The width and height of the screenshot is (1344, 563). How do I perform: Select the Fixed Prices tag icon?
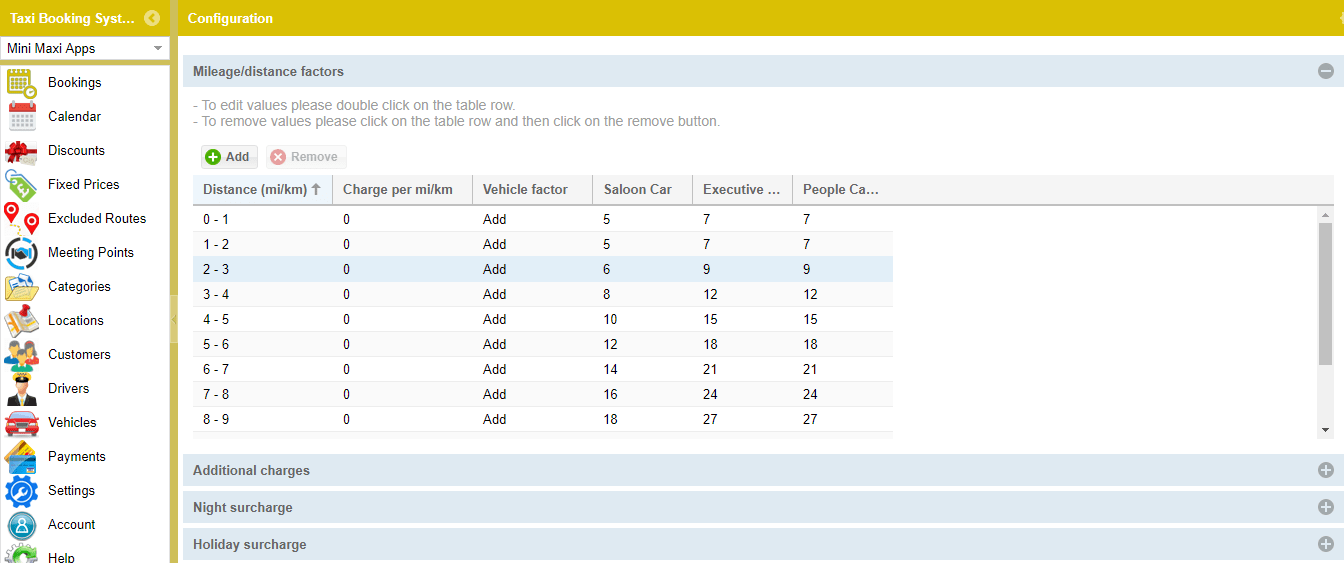pos(22,185)
